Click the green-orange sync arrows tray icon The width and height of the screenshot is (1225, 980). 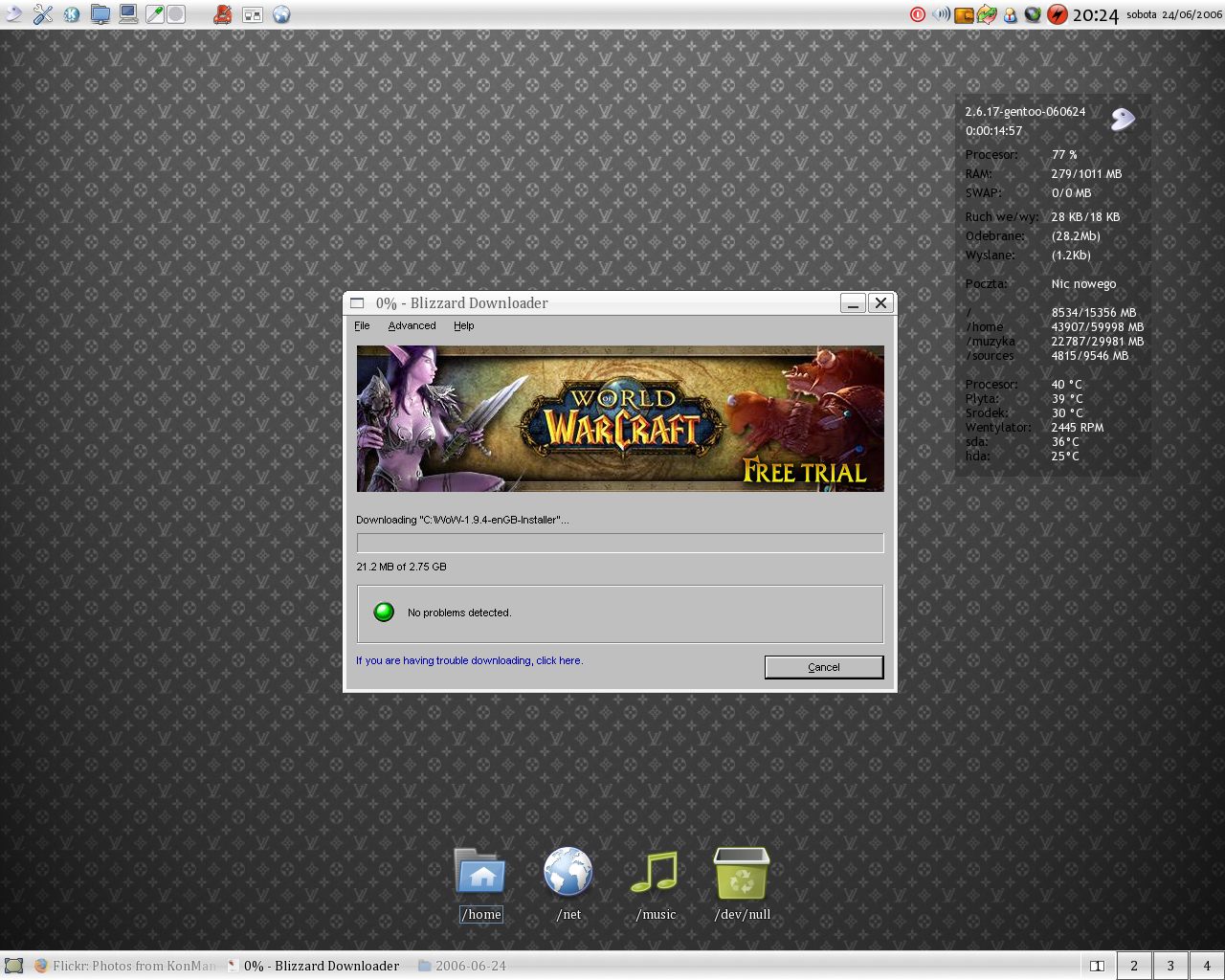(987, 14)
